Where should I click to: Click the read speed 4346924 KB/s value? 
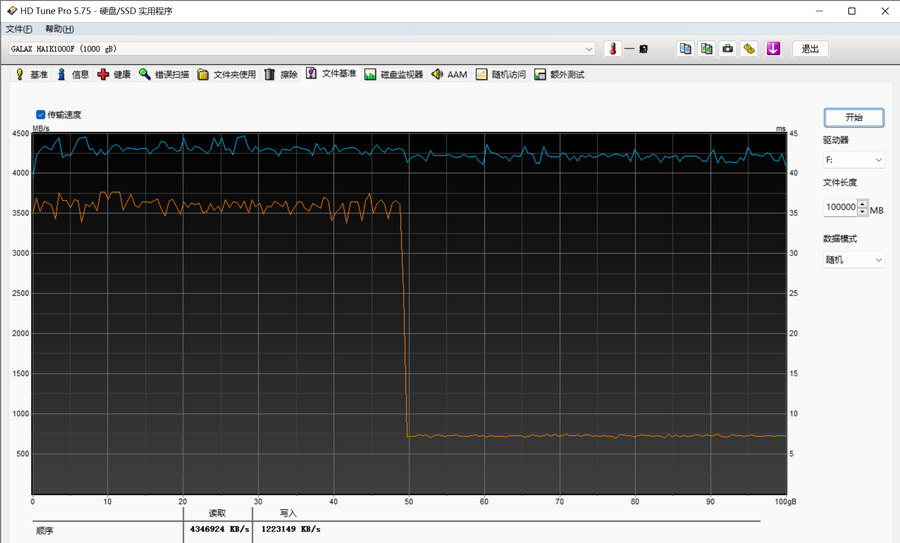point(219,529)
